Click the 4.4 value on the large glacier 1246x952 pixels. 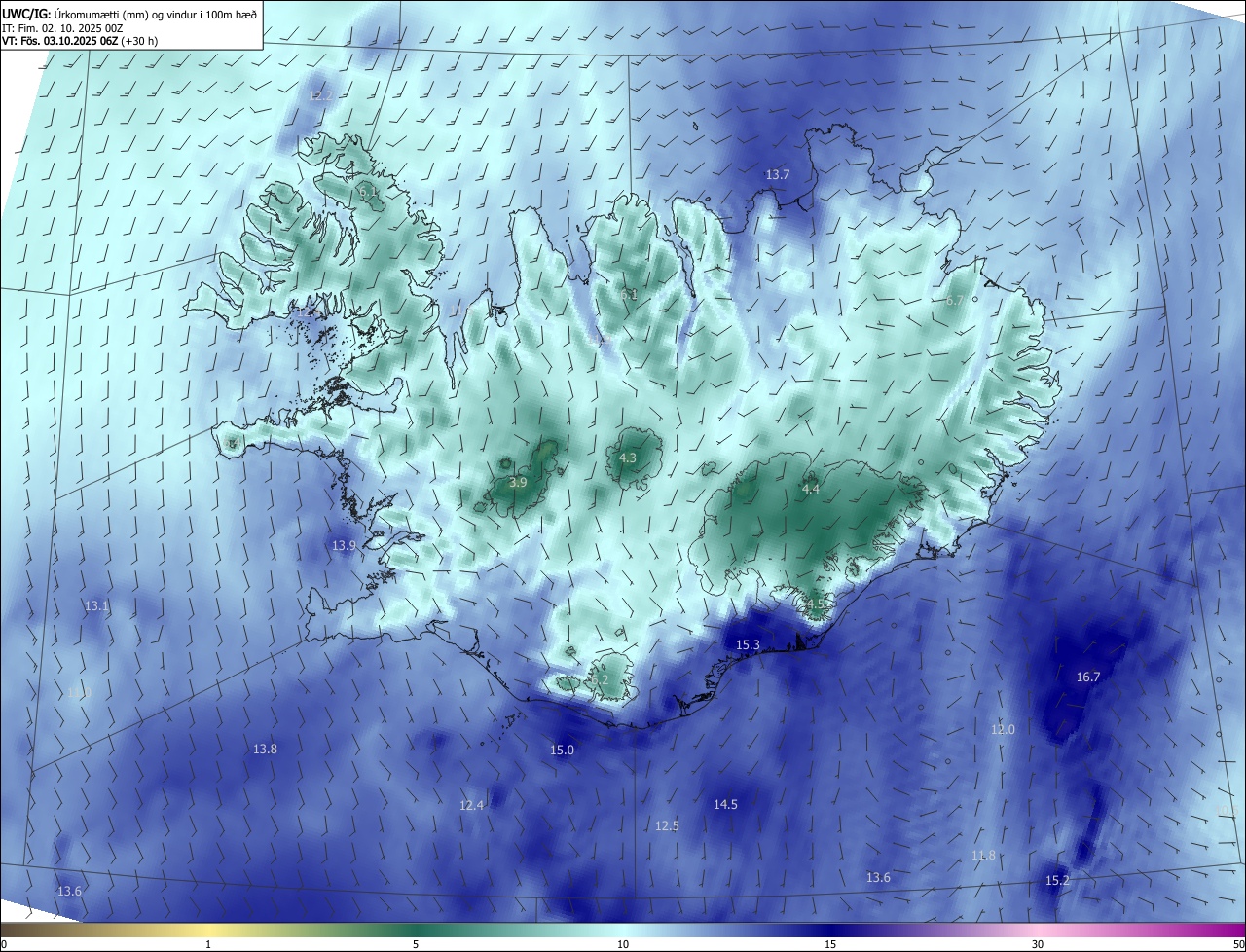(x=811, y=489)
